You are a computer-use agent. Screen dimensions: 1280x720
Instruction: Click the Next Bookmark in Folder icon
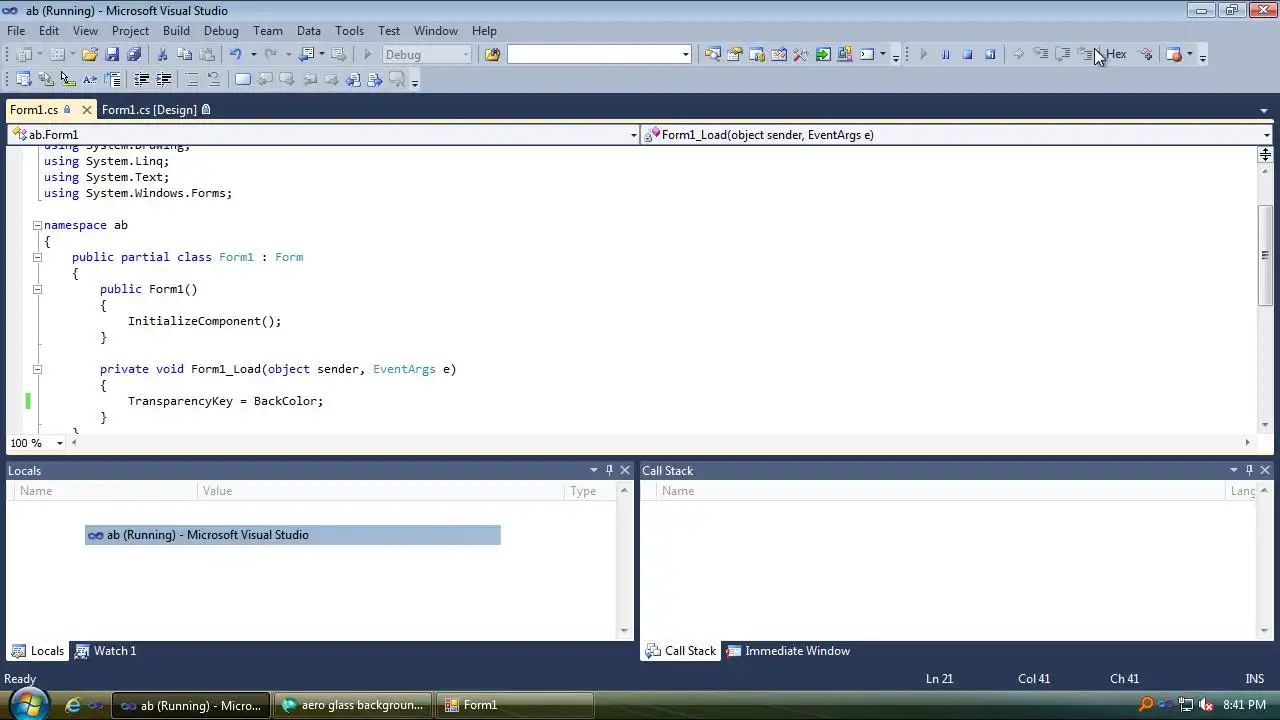pyautogui.click(x=331, y=79)
